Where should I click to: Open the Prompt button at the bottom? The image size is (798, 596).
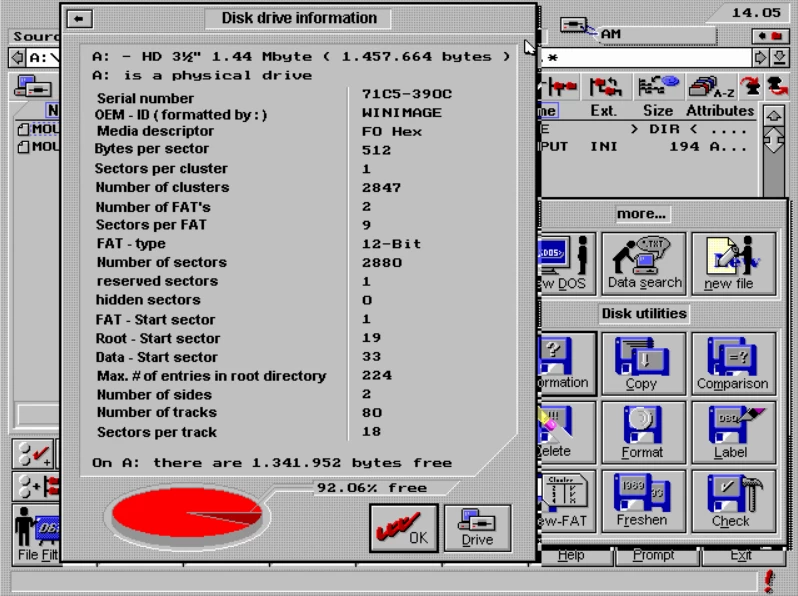point(658,556)
